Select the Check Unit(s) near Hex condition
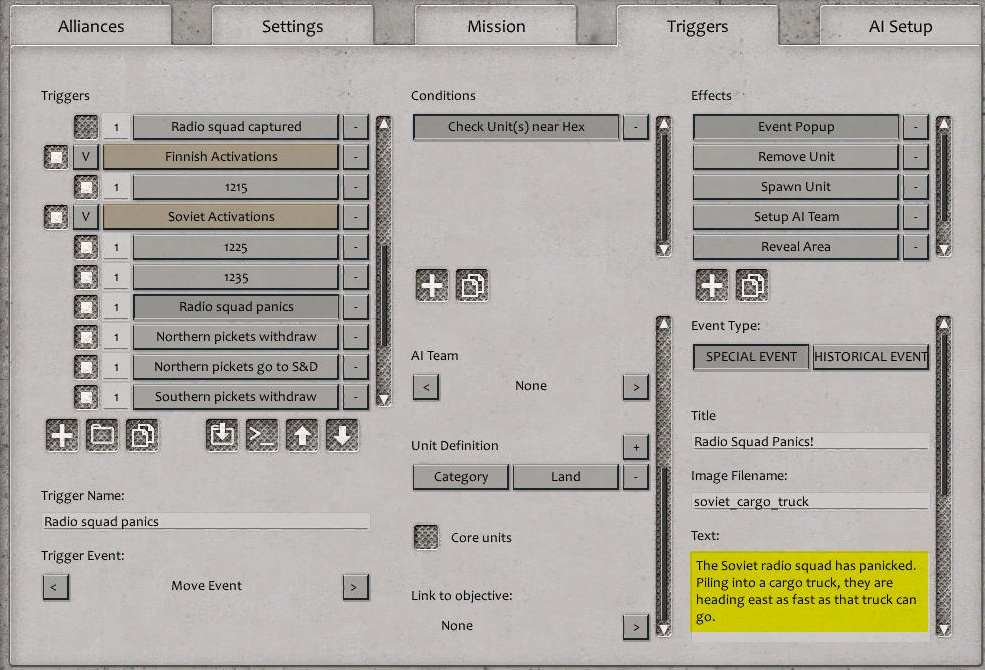 516,127
